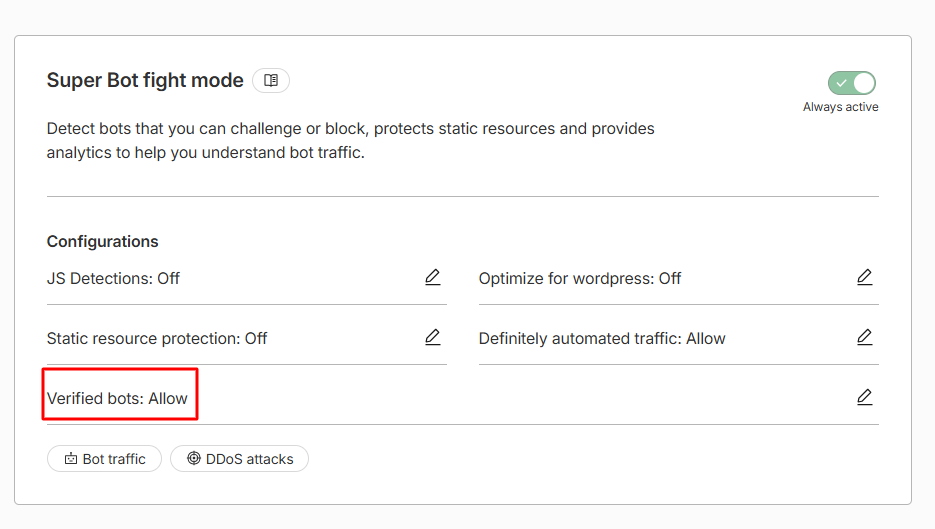The image size is (935, 529).
Task: Open the Bot traffic tag button
Action: point(104,459)
